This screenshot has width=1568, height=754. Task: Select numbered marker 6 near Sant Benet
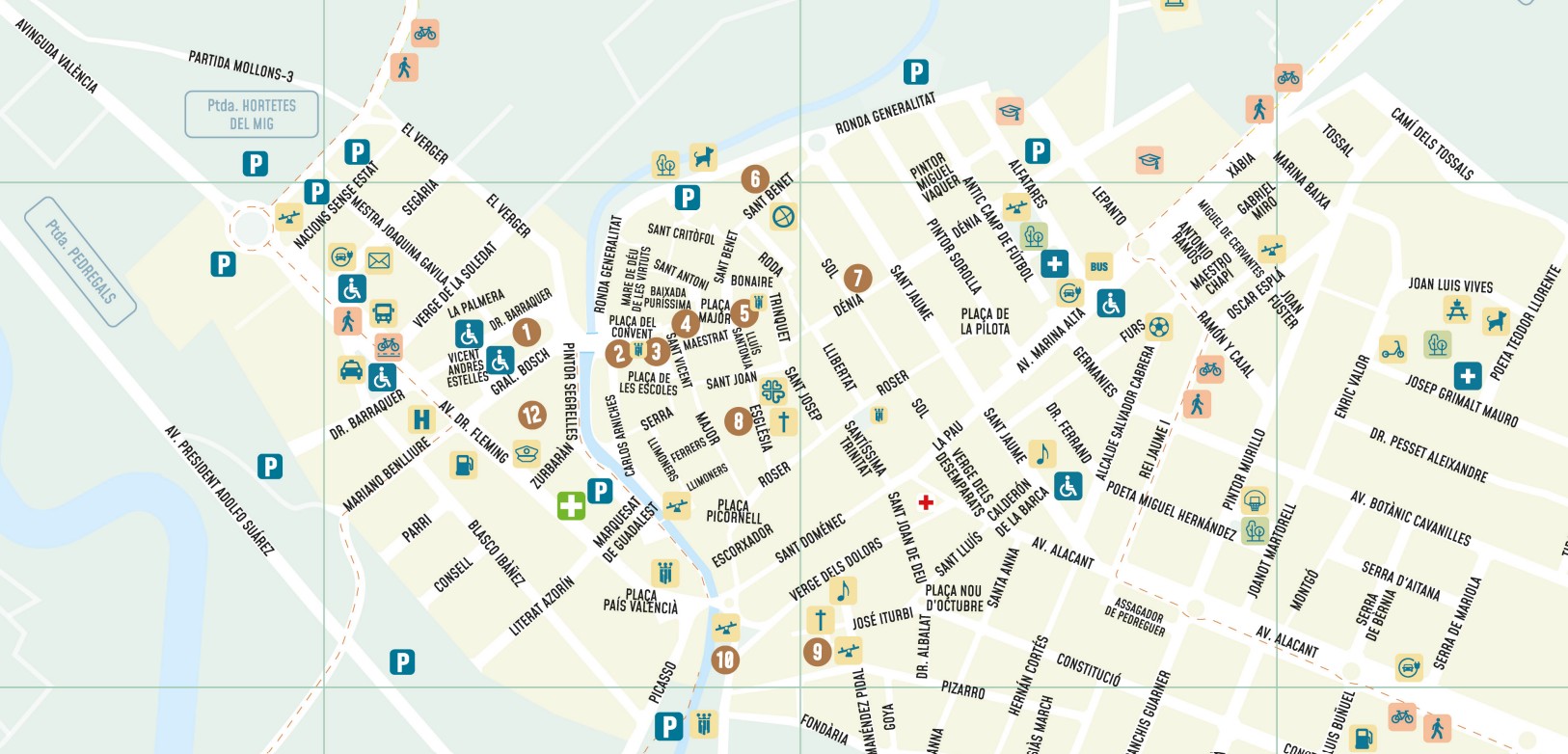pyautogui.click(x=755, y=178)
